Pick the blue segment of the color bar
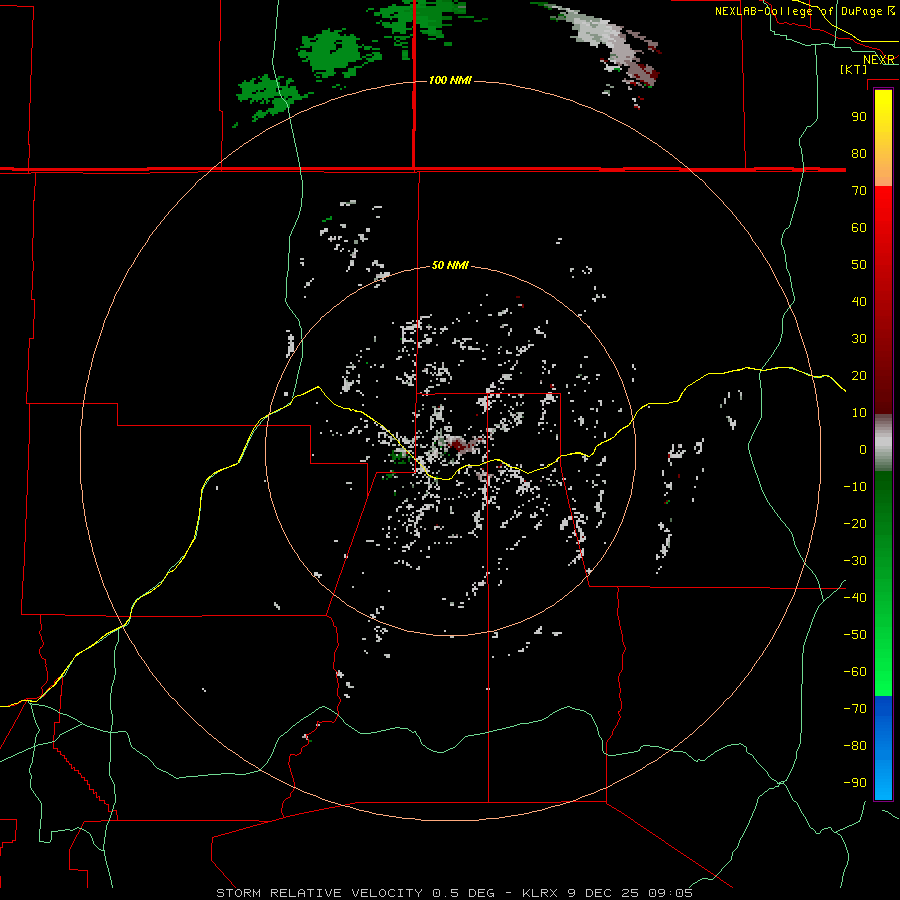900x900 pixels. point(883,748)
